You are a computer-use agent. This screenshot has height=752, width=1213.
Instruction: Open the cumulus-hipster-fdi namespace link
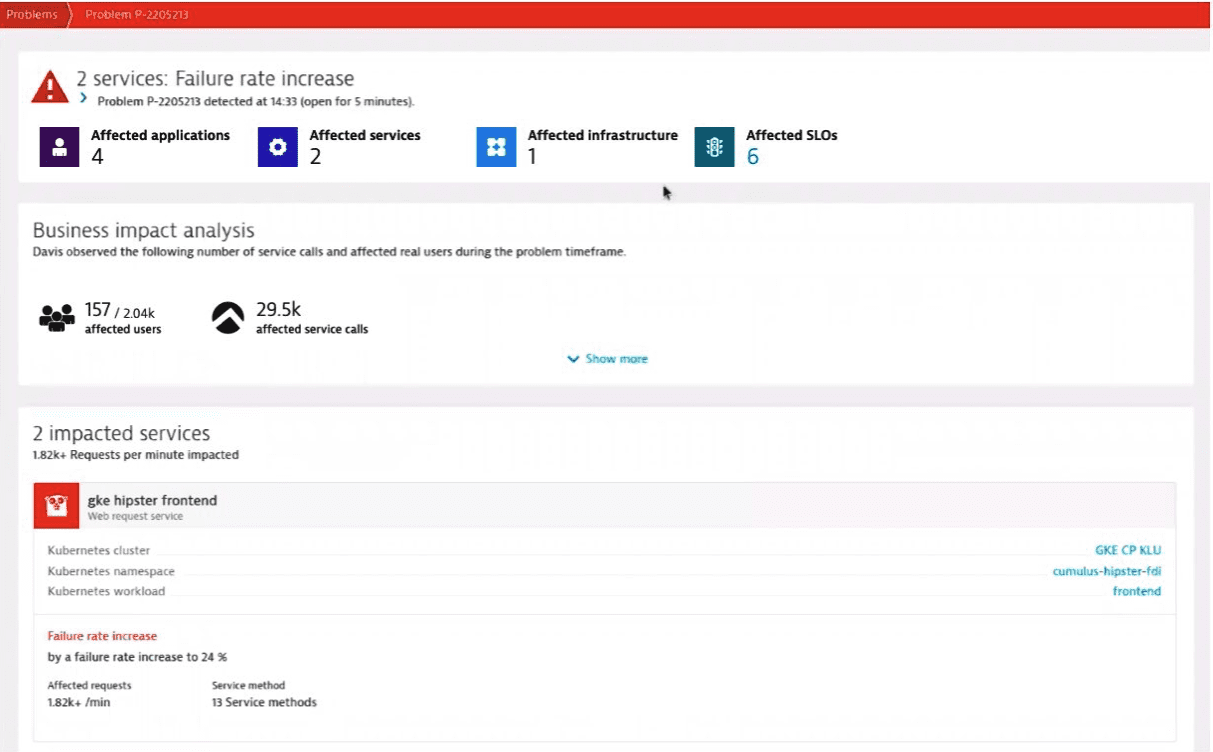click(1107, 570)
